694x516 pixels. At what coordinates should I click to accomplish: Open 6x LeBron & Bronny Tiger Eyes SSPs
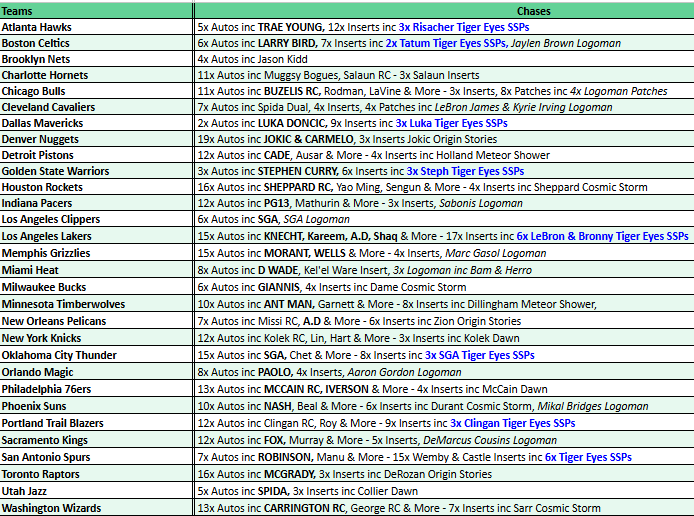tap(602, 236)
